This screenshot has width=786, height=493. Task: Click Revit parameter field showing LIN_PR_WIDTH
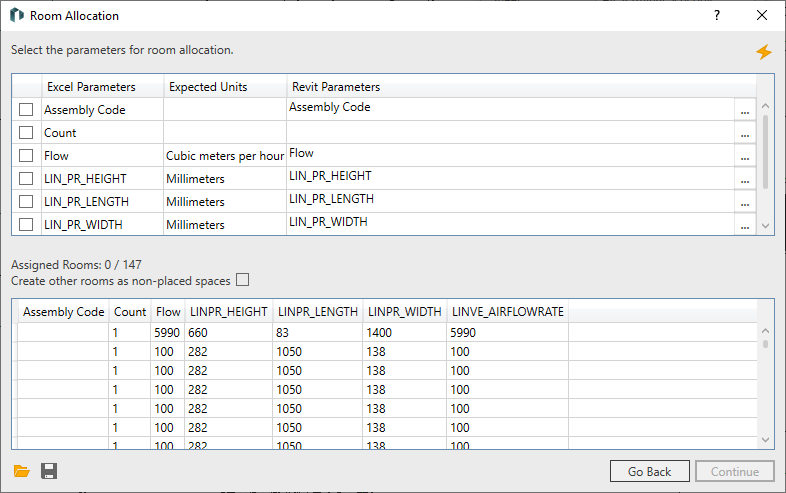[510, 224]
